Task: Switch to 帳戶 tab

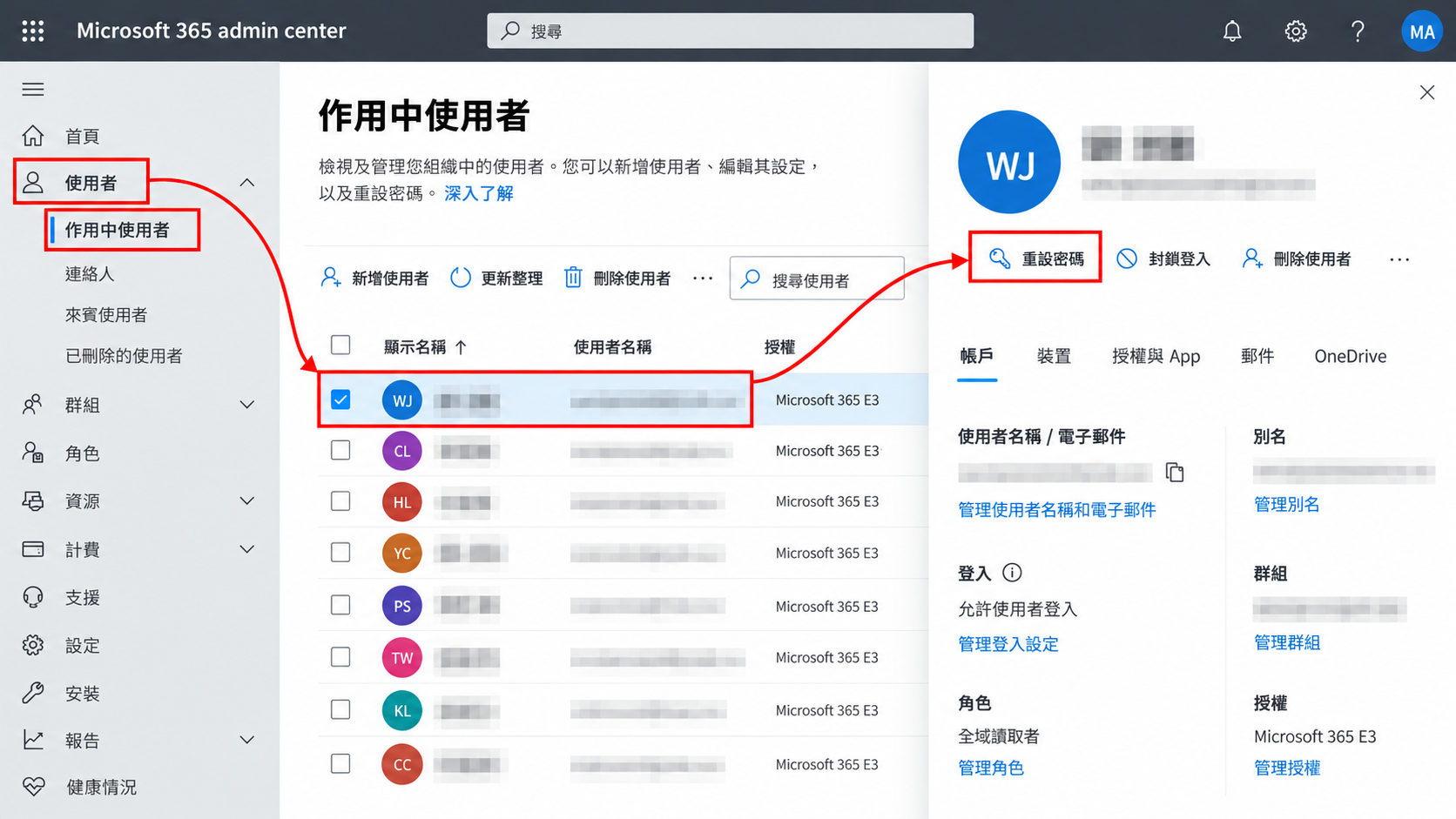Action: (976, 356)
